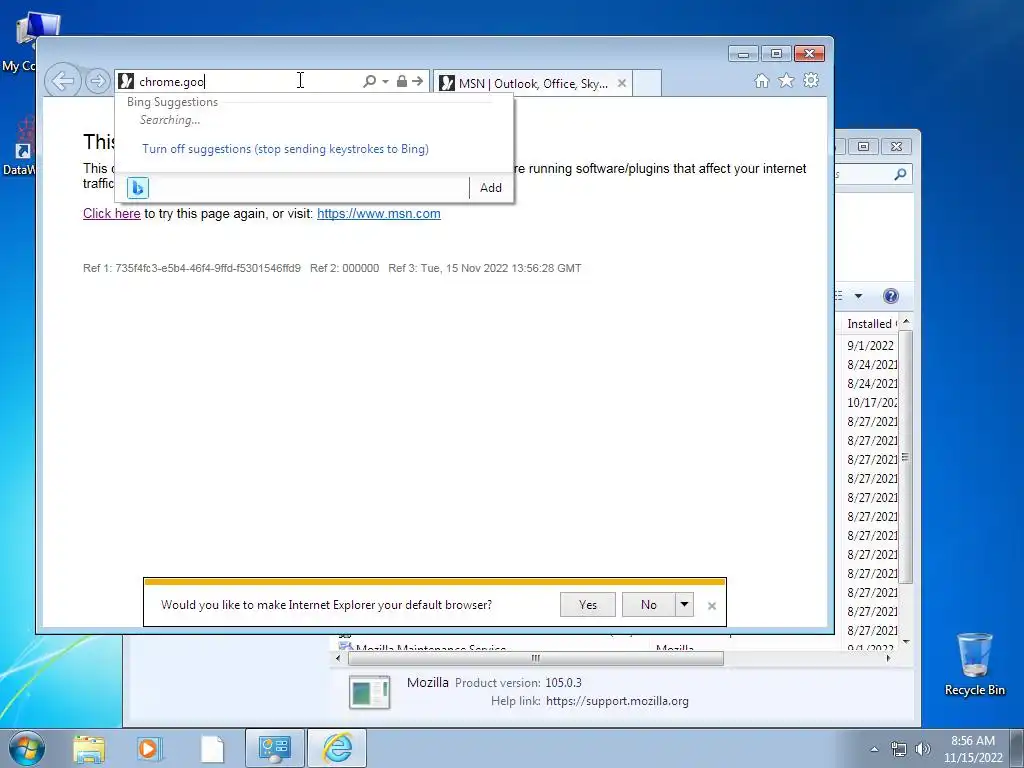
Task: Click the product version 105.0.3 text
Action: [564, 682]
